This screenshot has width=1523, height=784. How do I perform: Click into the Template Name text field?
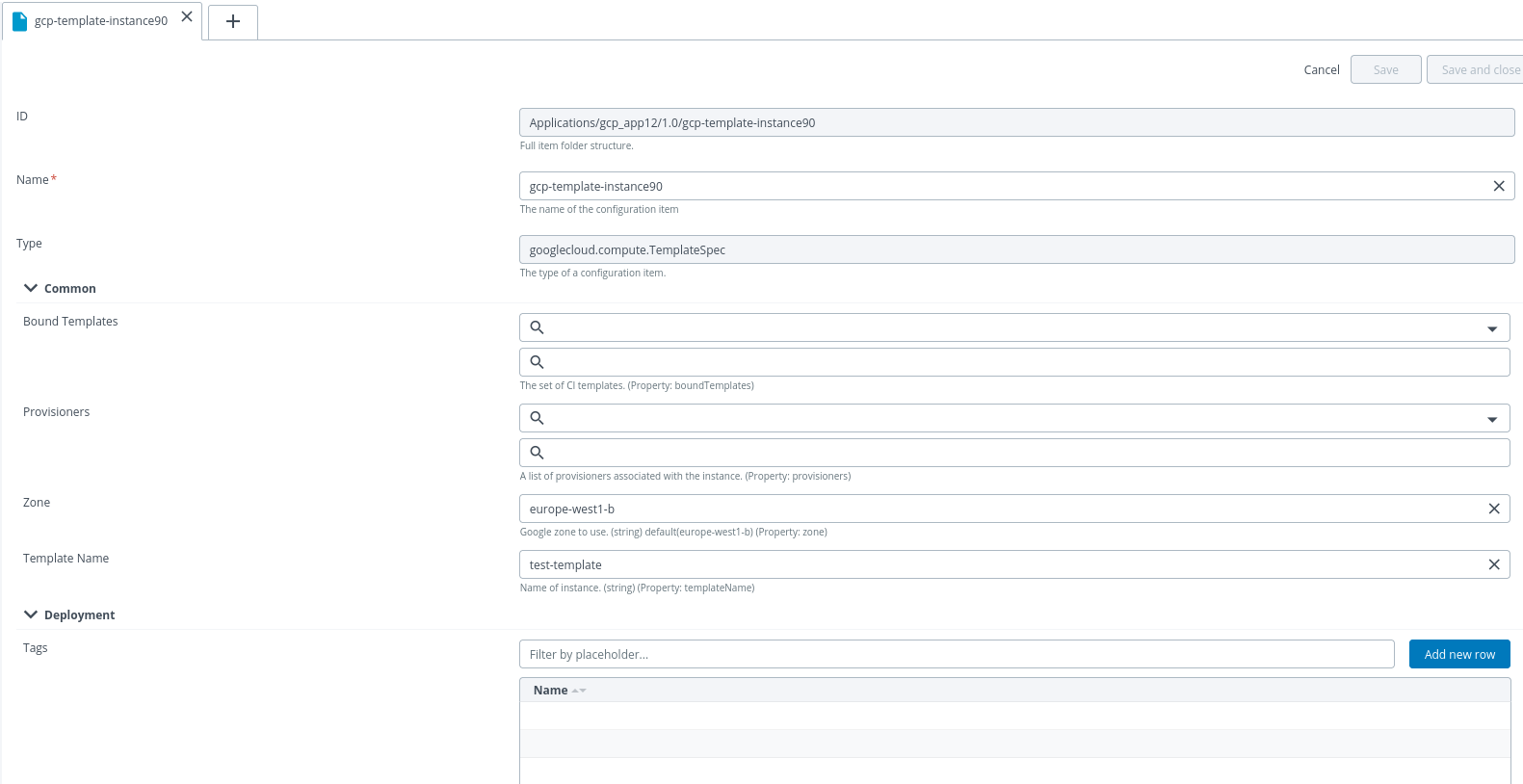point(1002,564)
